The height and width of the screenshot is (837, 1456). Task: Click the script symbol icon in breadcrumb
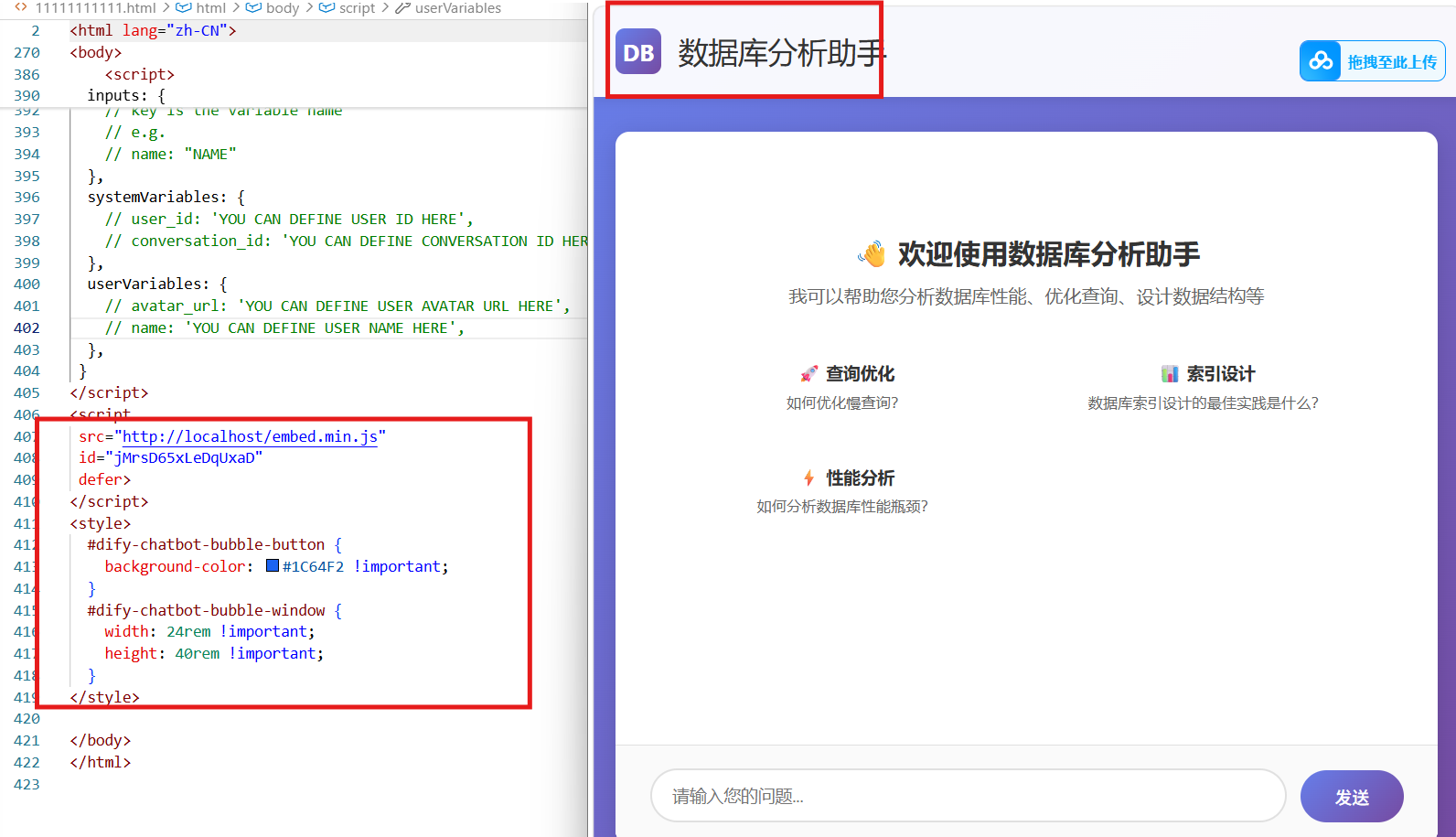coord(327,7)
